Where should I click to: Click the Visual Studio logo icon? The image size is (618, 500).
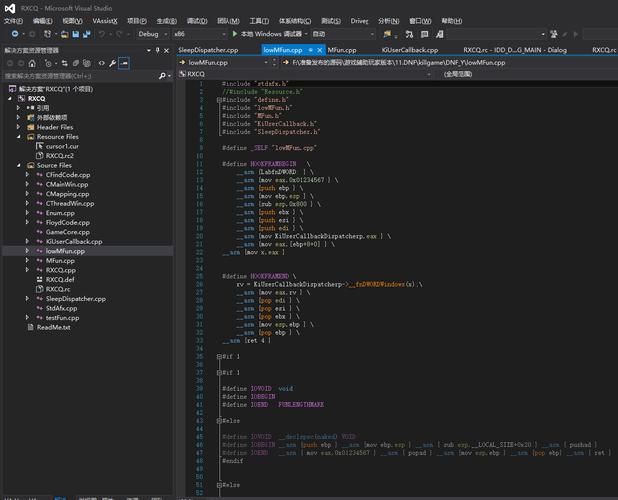[x=10, y=8]
